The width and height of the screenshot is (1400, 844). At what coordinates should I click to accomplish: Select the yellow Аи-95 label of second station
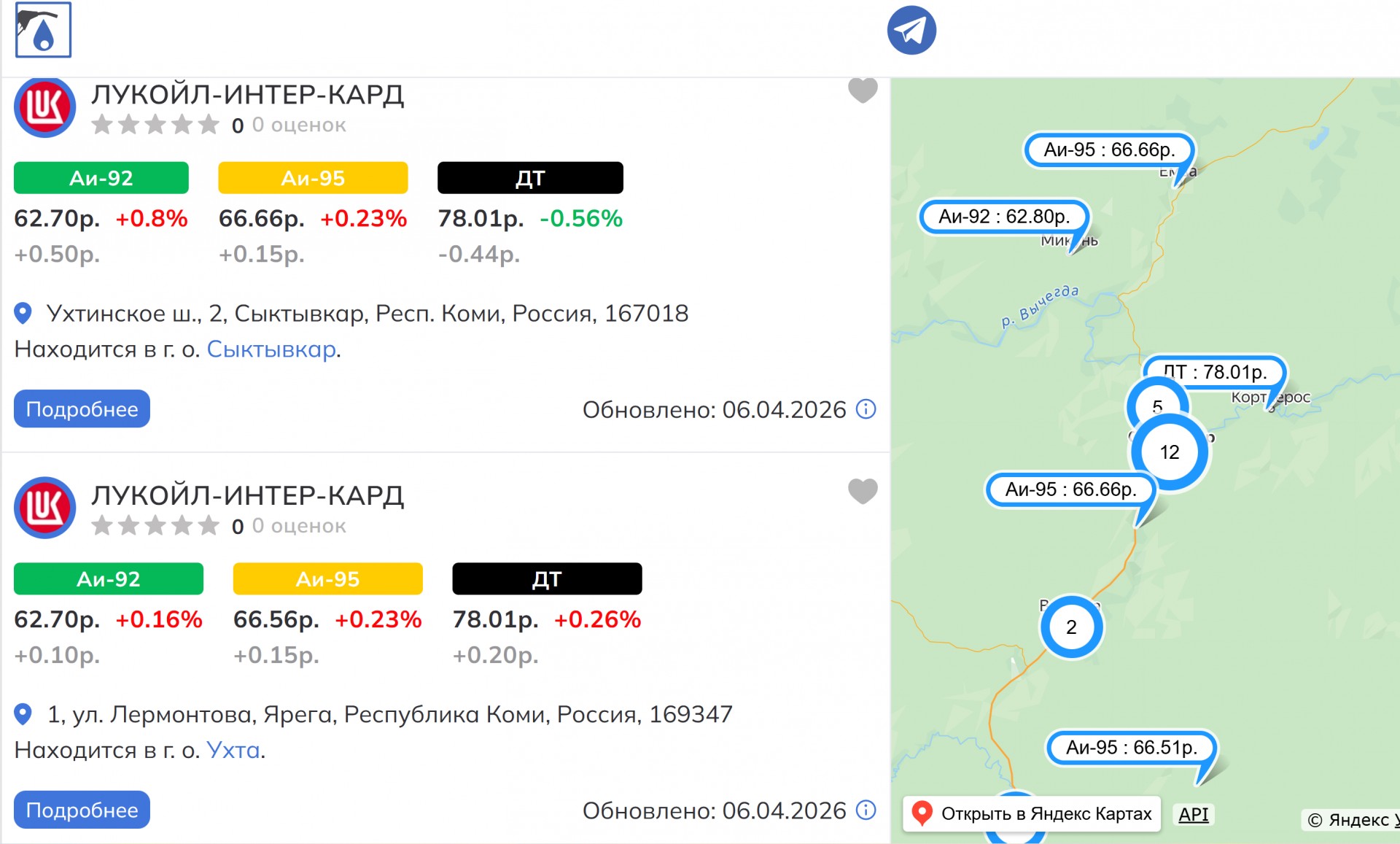327,578
